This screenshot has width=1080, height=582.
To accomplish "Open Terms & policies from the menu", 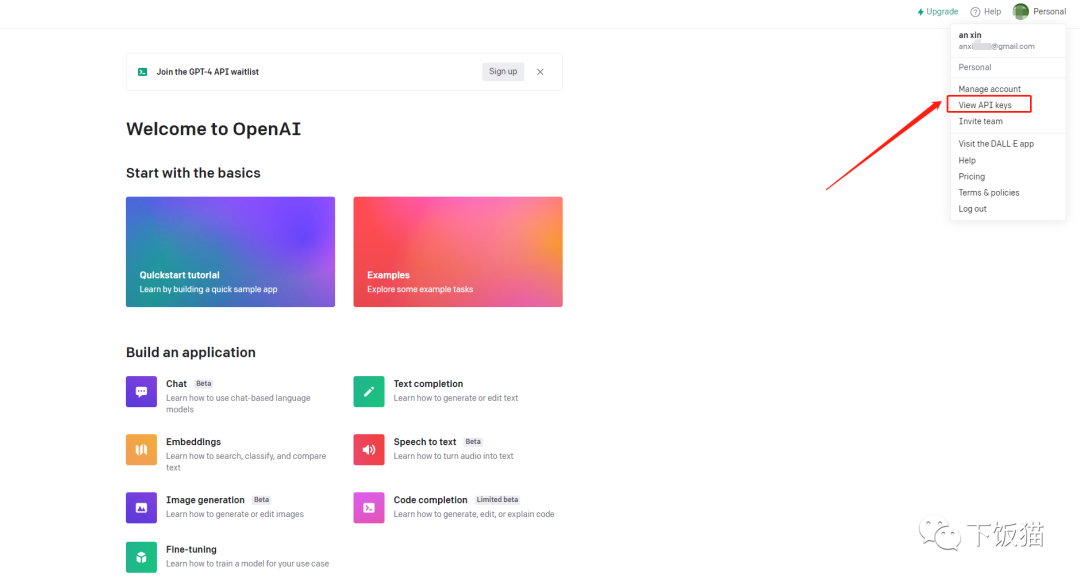I will coord(988,193).
